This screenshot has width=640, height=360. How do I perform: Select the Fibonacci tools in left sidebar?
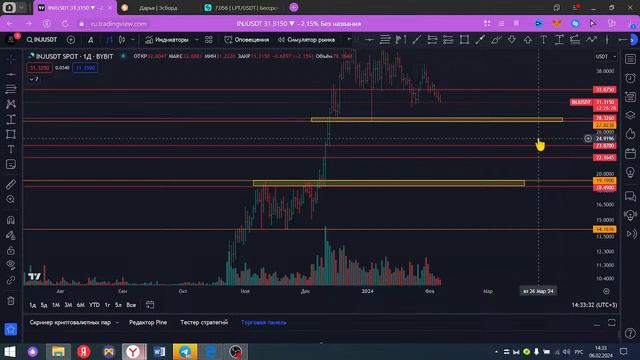pyautogui.click(x=11, y=89)
